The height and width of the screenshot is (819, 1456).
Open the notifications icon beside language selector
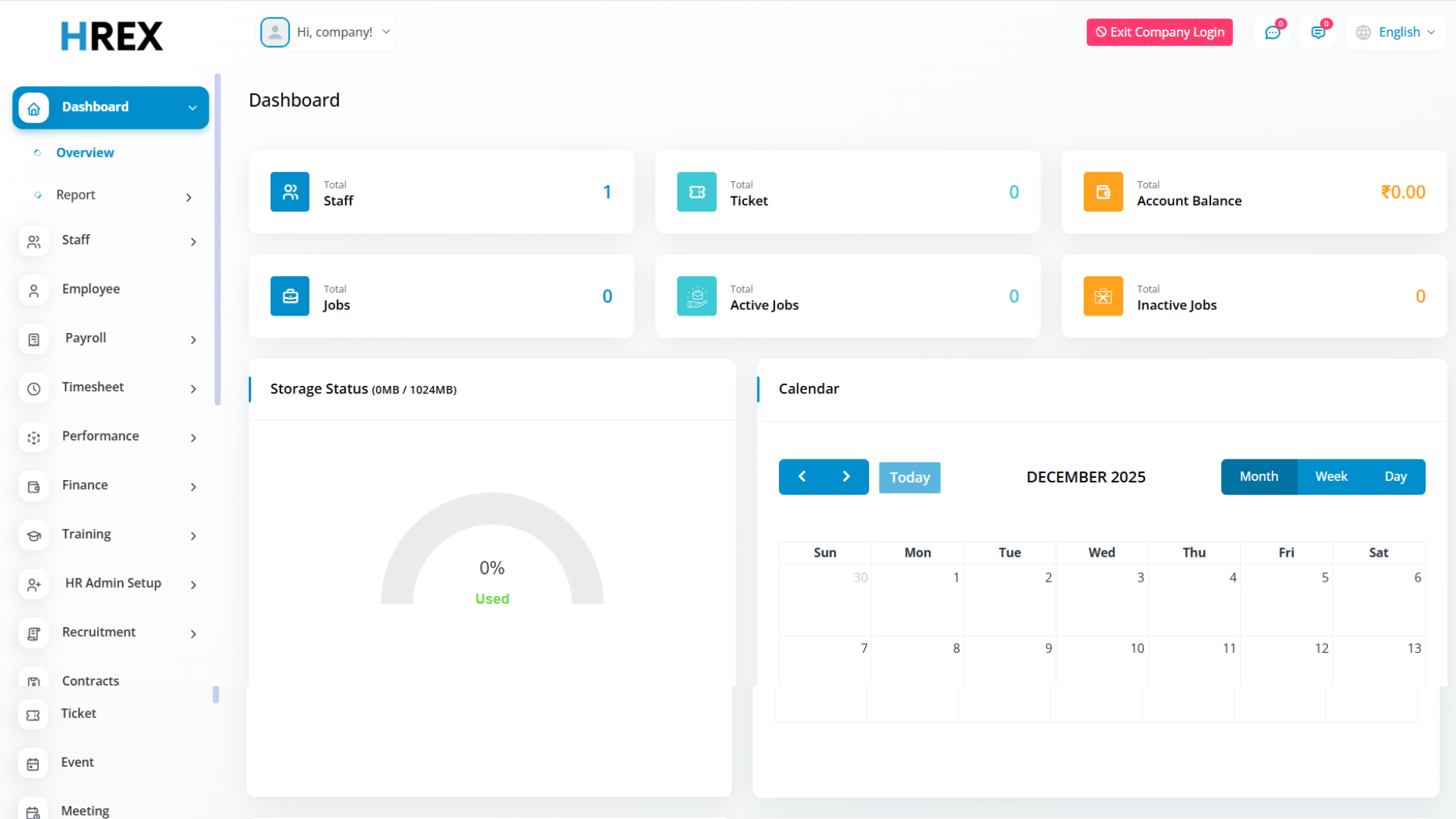[1318, 33]
